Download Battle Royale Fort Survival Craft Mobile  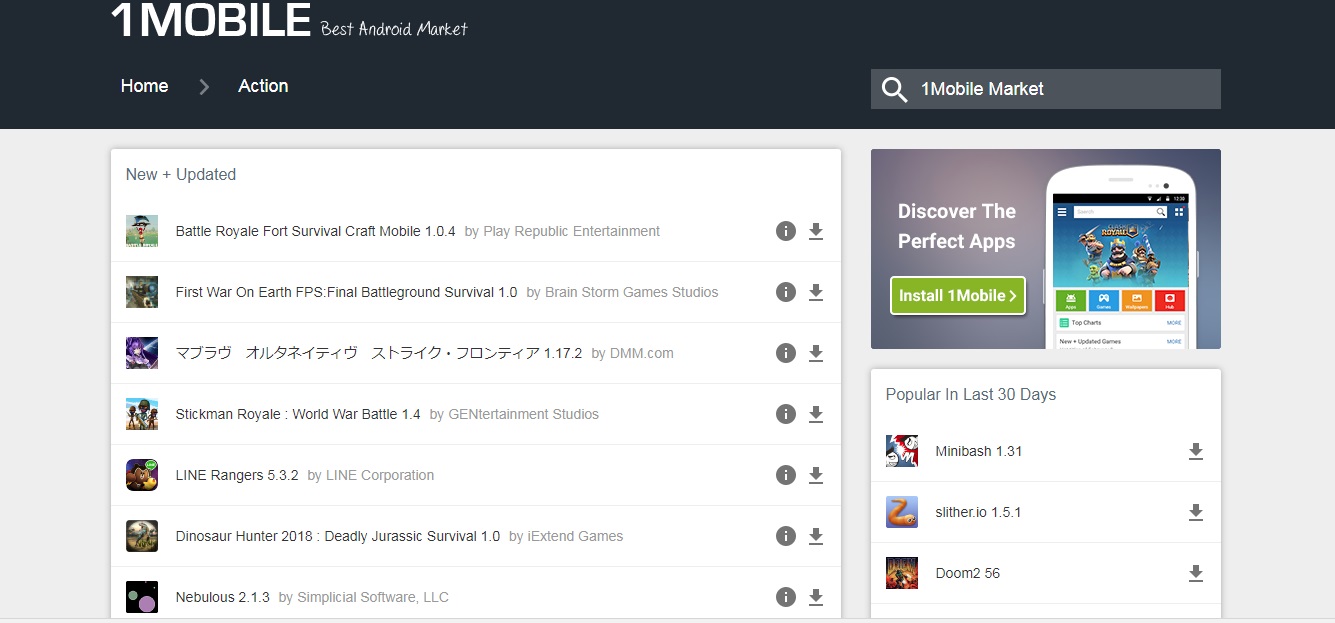[x=816, y=232]
